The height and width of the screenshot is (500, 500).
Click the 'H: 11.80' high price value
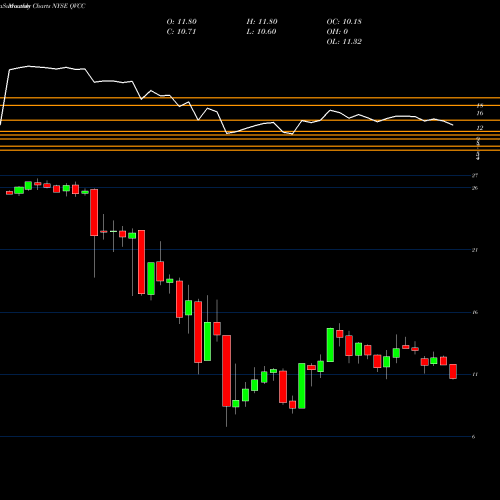[262, 22]
